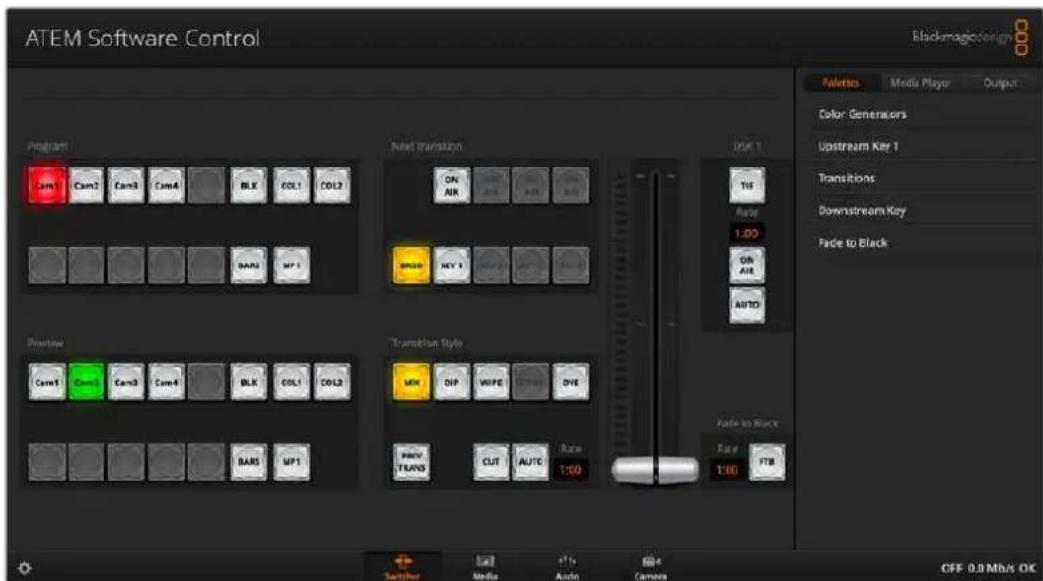Switch to the Palettes tab
The width and height of the screenshot is (1043, 581).
[840, 83]
